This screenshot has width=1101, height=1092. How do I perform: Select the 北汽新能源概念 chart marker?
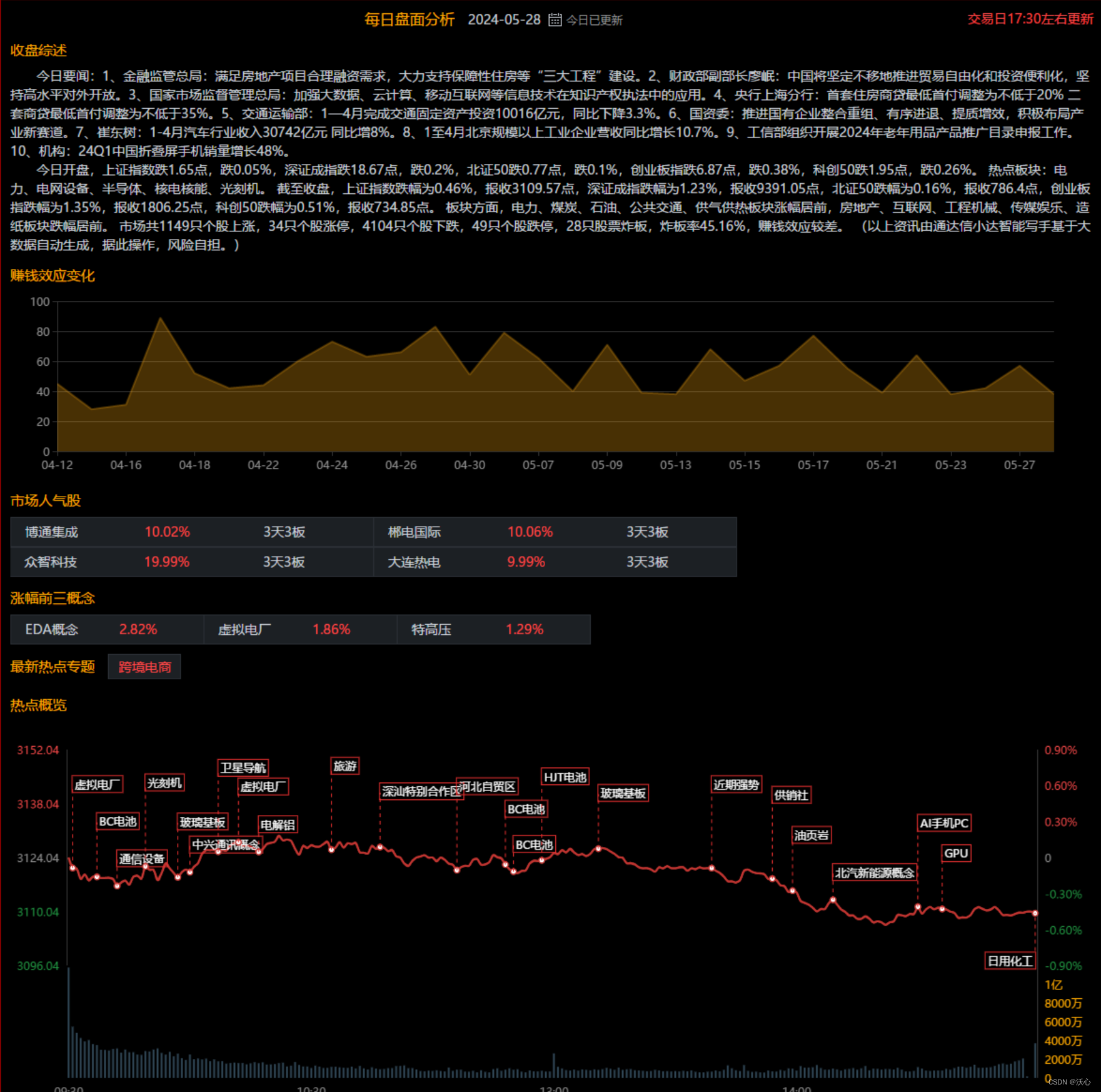click(x=875, y=873)
